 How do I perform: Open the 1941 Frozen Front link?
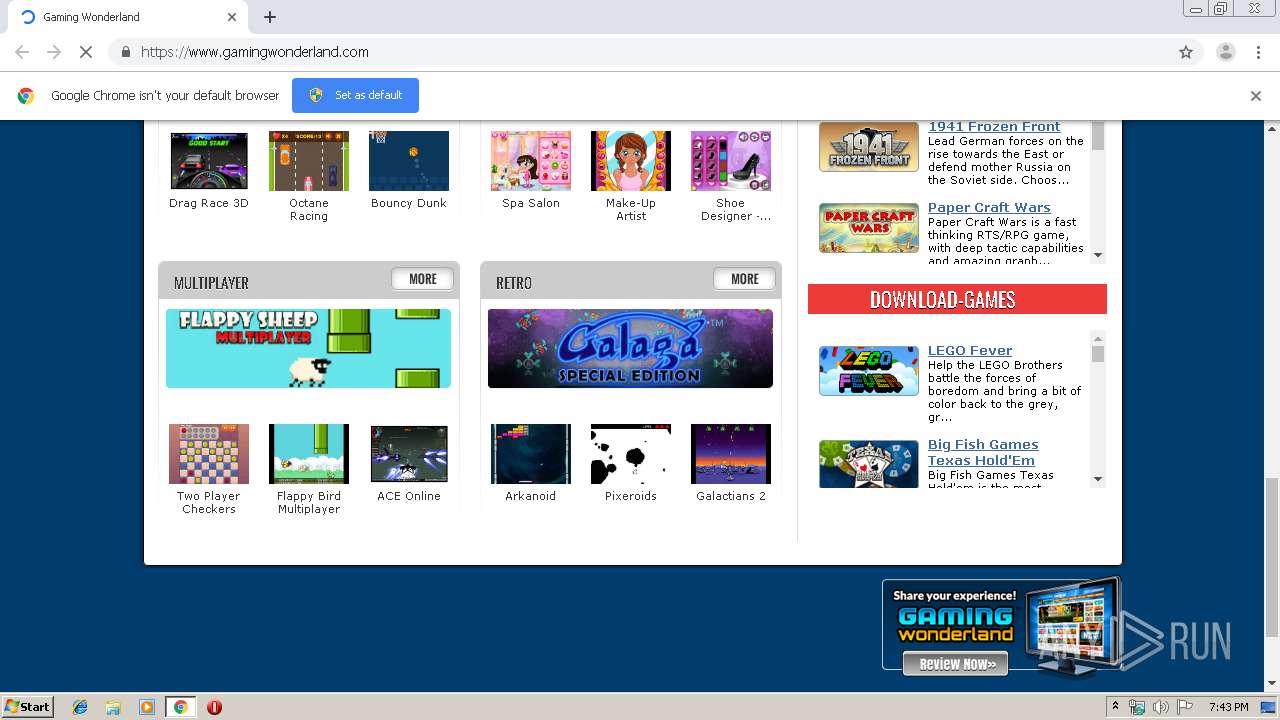coord(994,126)
